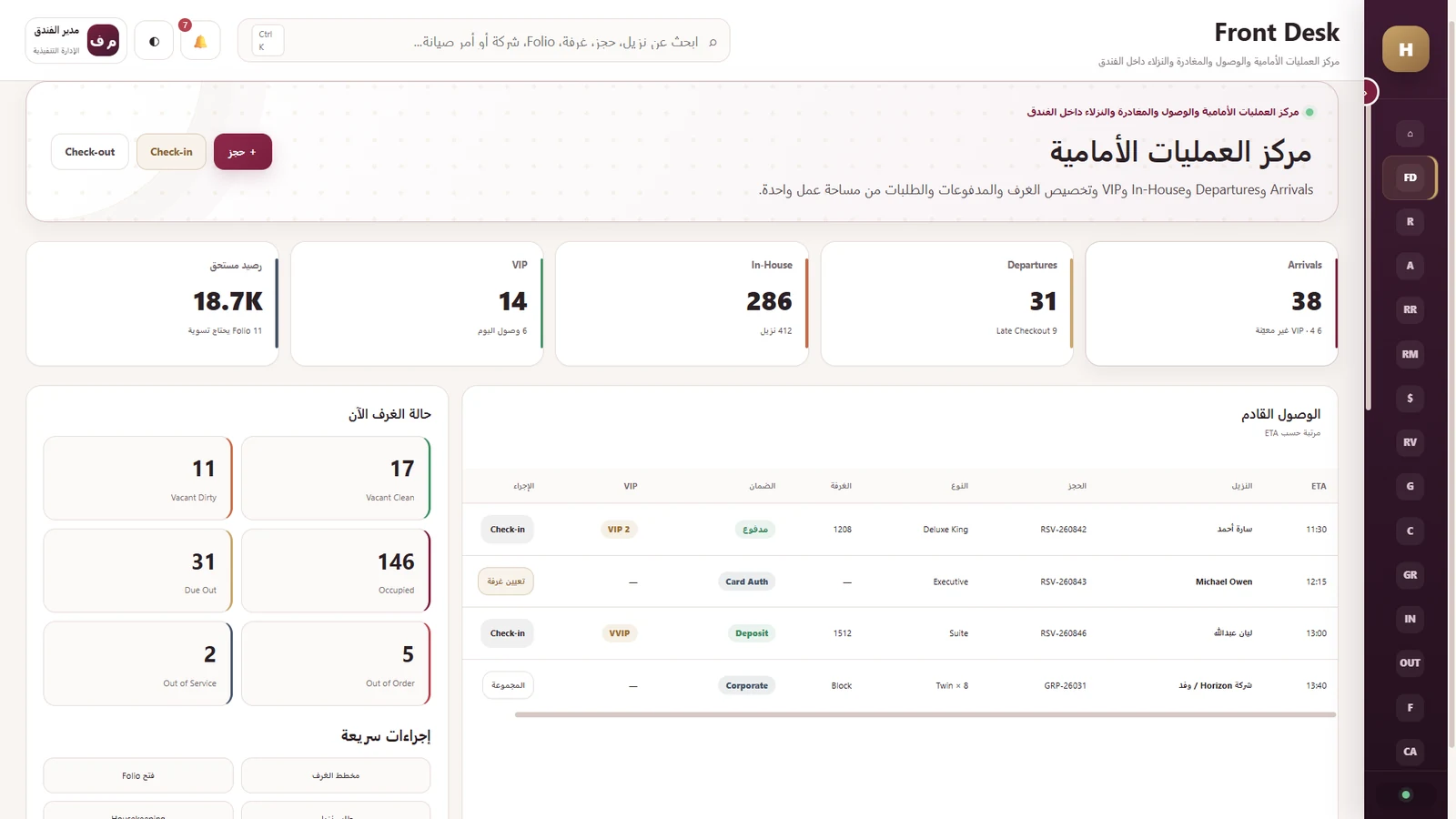1456x819 pixels.
Task: Open the VIP 14 stat card
Action: point(417,304)
